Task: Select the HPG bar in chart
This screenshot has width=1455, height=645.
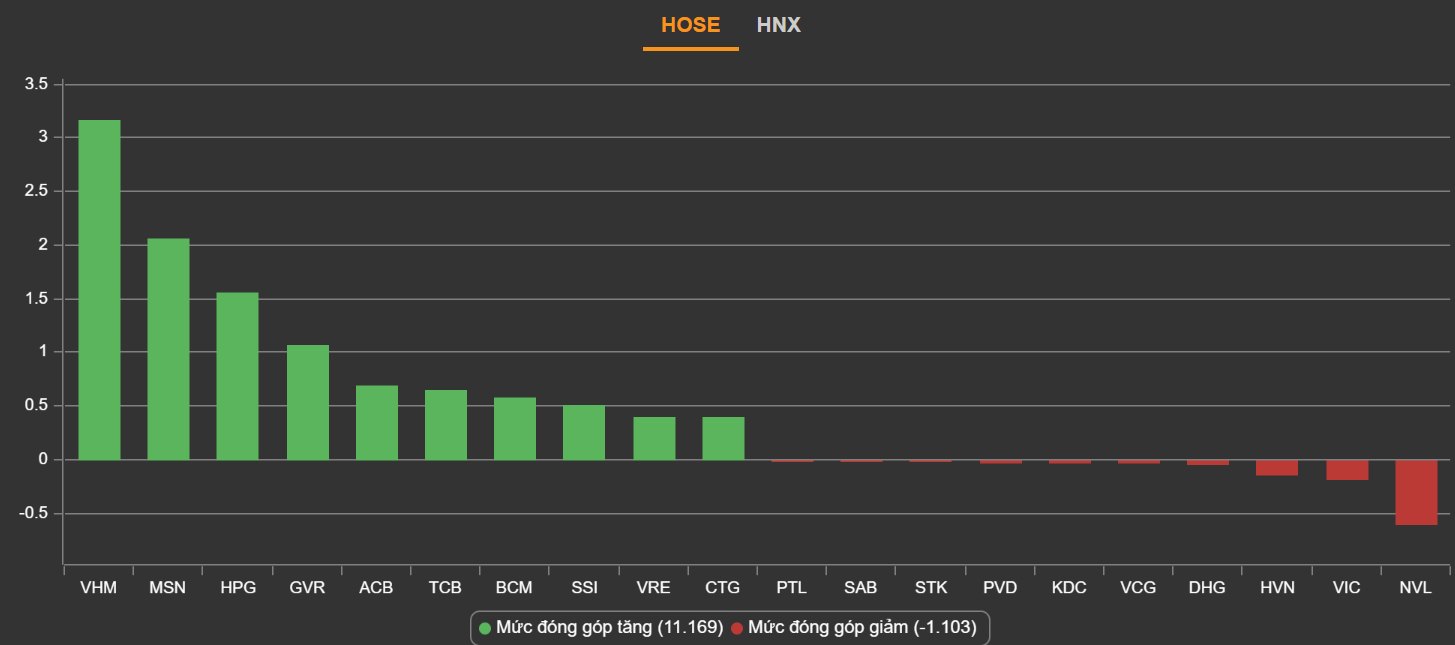Action: click(x=238, y=376)
